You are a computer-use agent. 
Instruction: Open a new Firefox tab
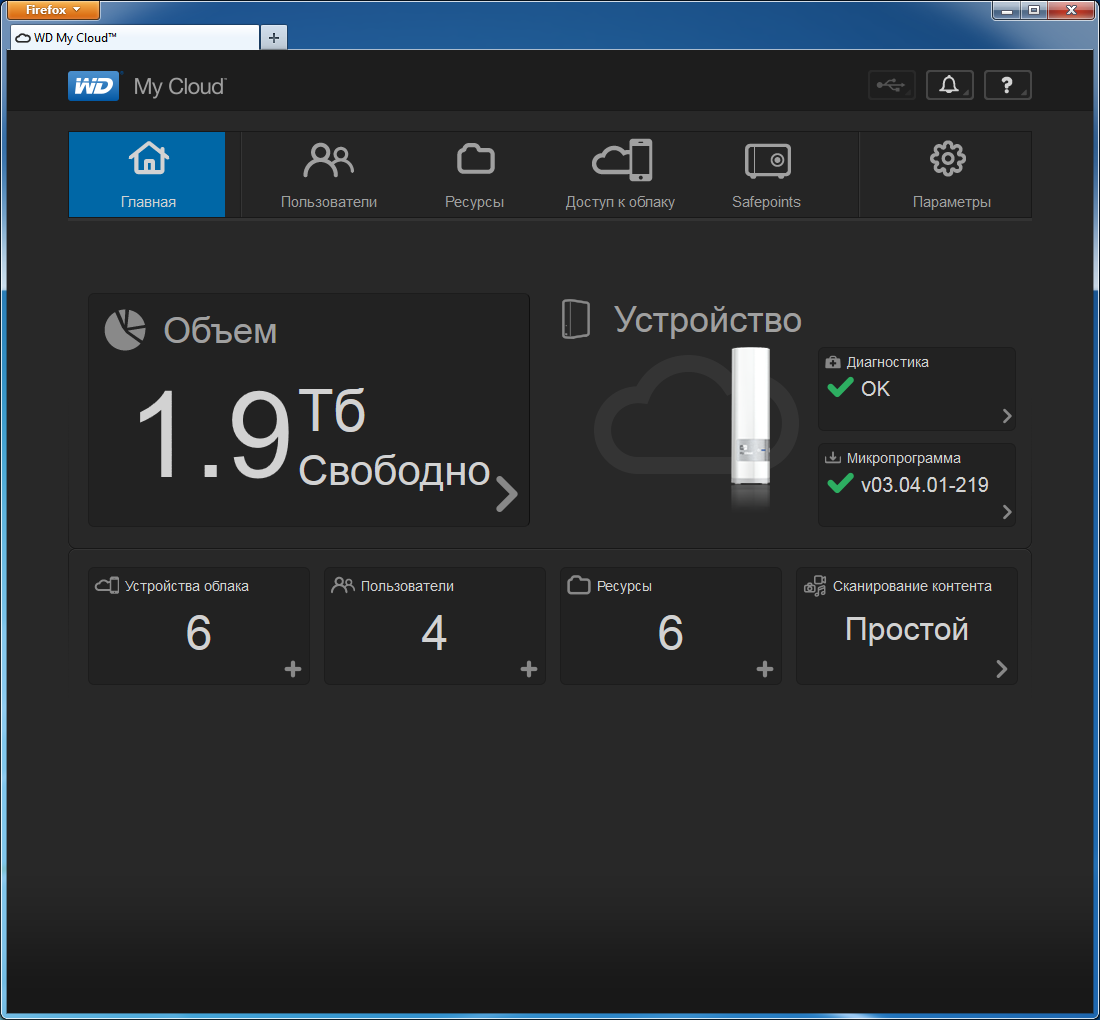(x=274, y=37)
